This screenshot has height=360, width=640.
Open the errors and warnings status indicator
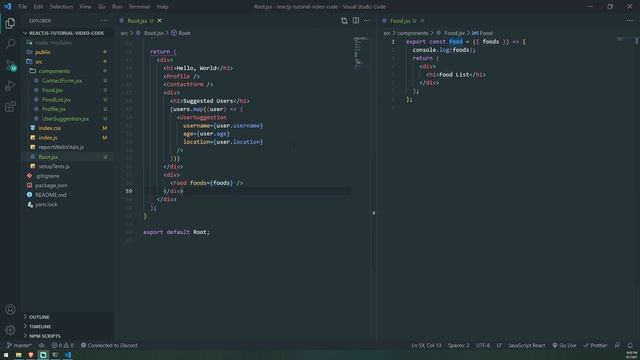tap(62, 345)
